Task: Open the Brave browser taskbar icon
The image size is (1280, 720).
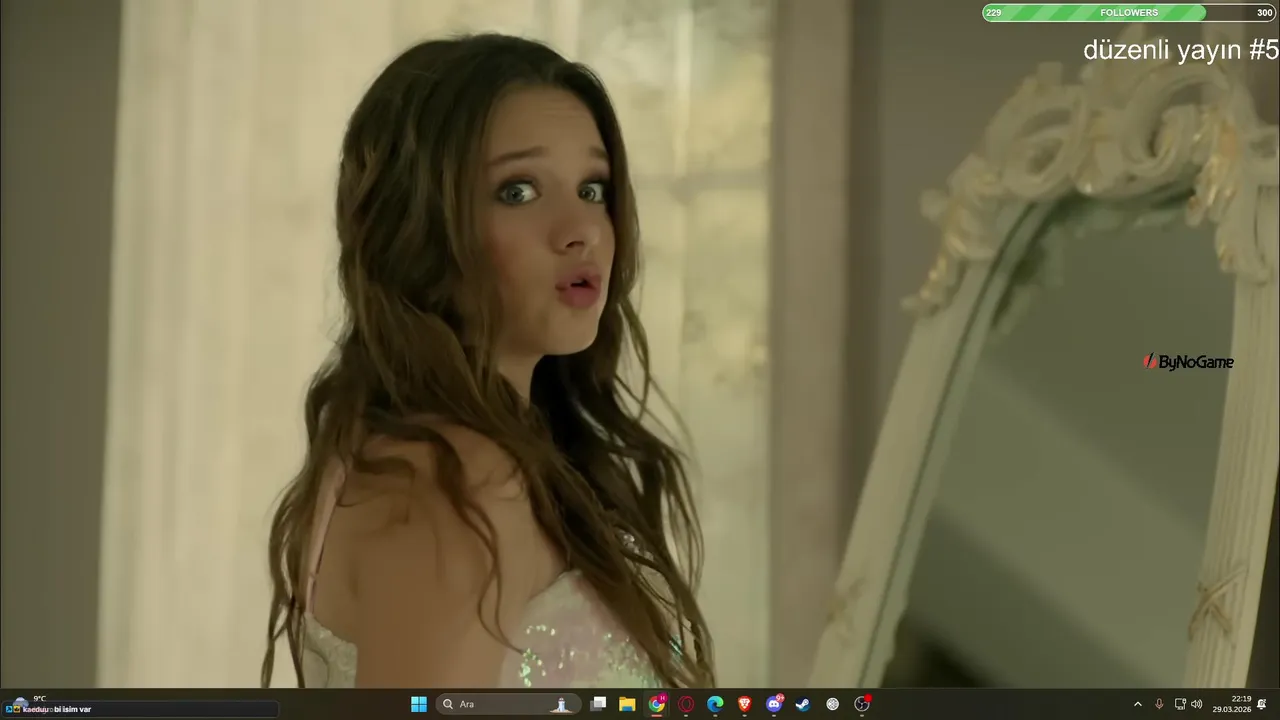Action: coord(744,704)
